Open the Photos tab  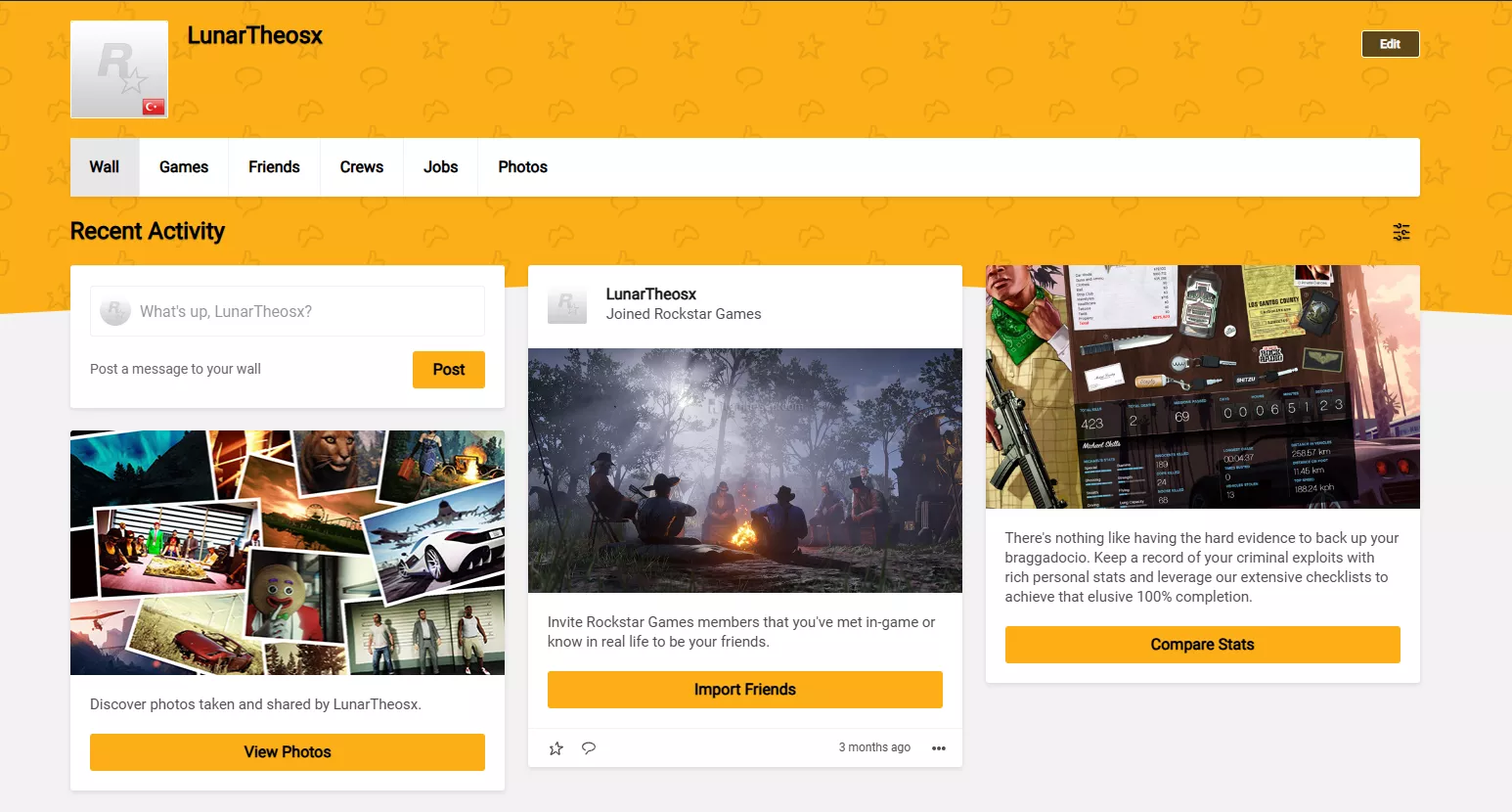522,167
